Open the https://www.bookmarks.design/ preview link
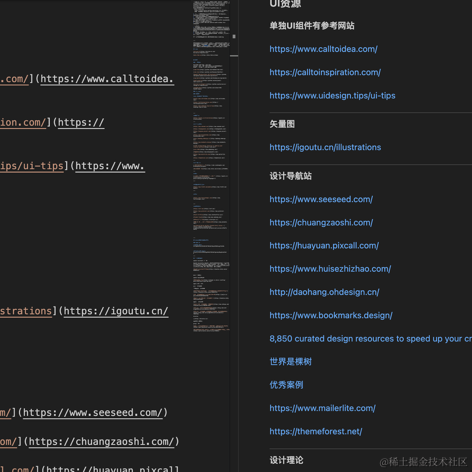This screenshot has width=472, height=472. tap(331, 315)
